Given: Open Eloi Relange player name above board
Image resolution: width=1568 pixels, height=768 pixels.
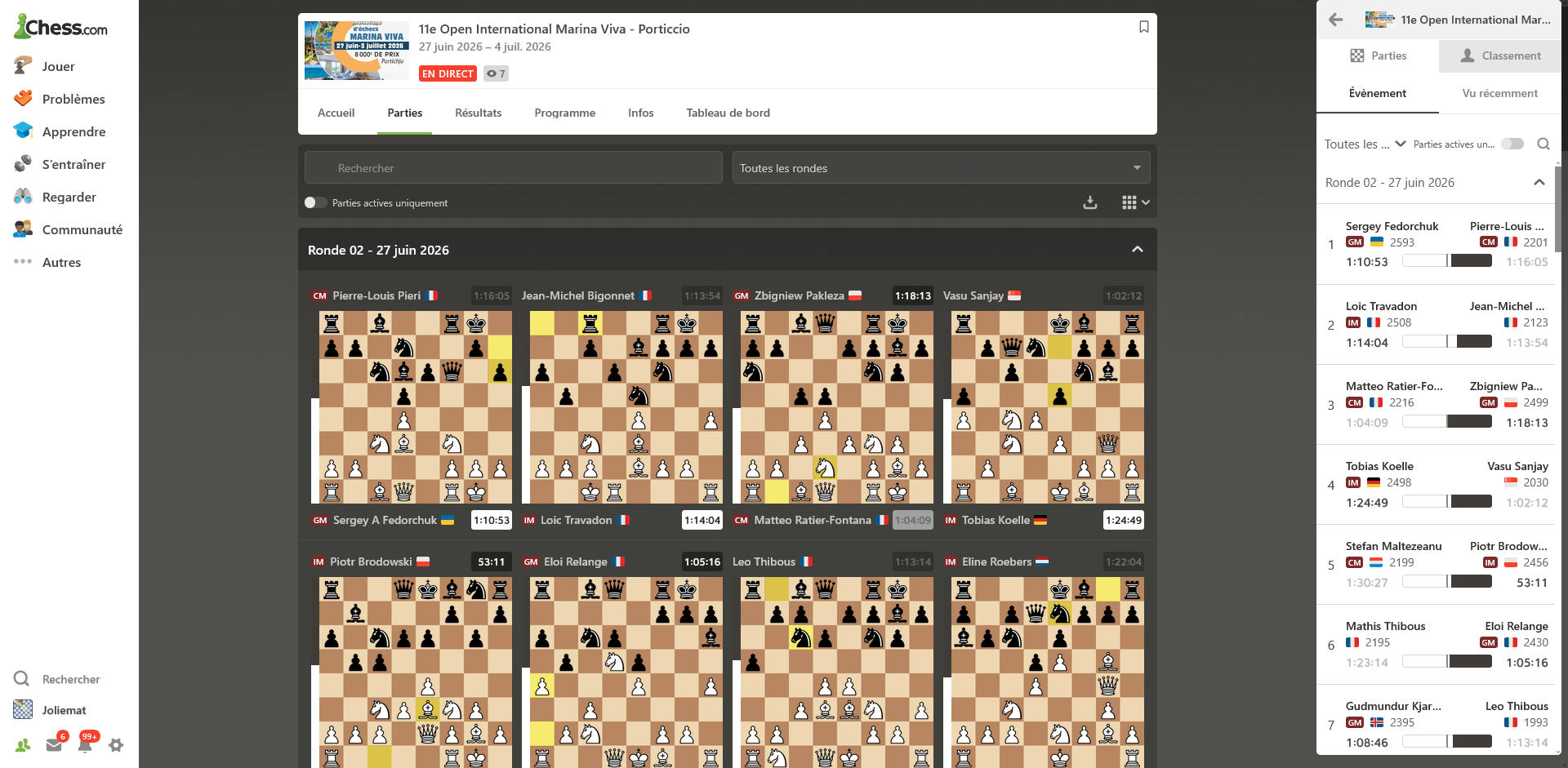Looking at the screenshot, I should [576, 562].
